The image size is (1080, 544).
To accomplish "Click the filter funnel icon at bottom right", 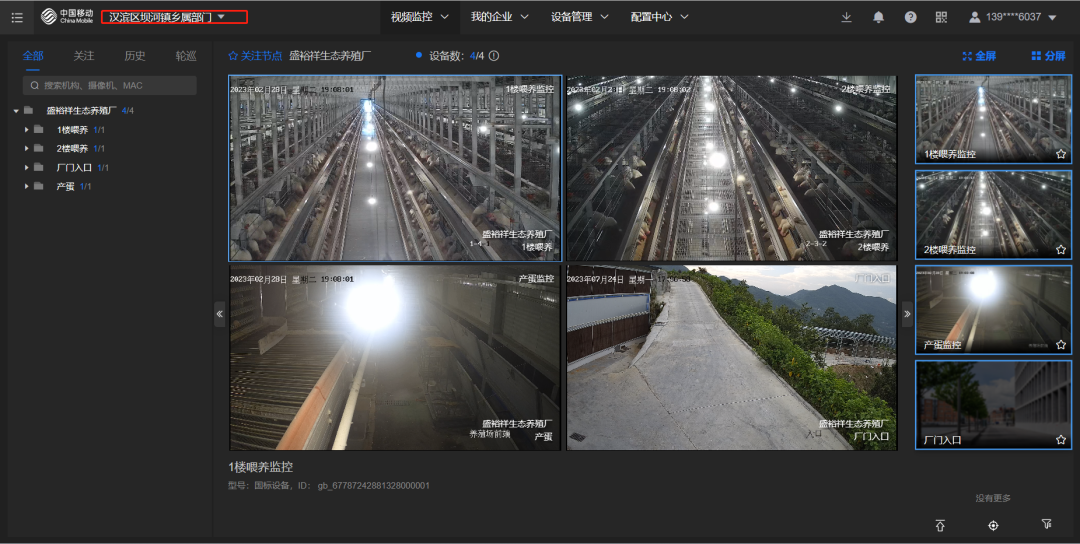I will pos(1047,525).
